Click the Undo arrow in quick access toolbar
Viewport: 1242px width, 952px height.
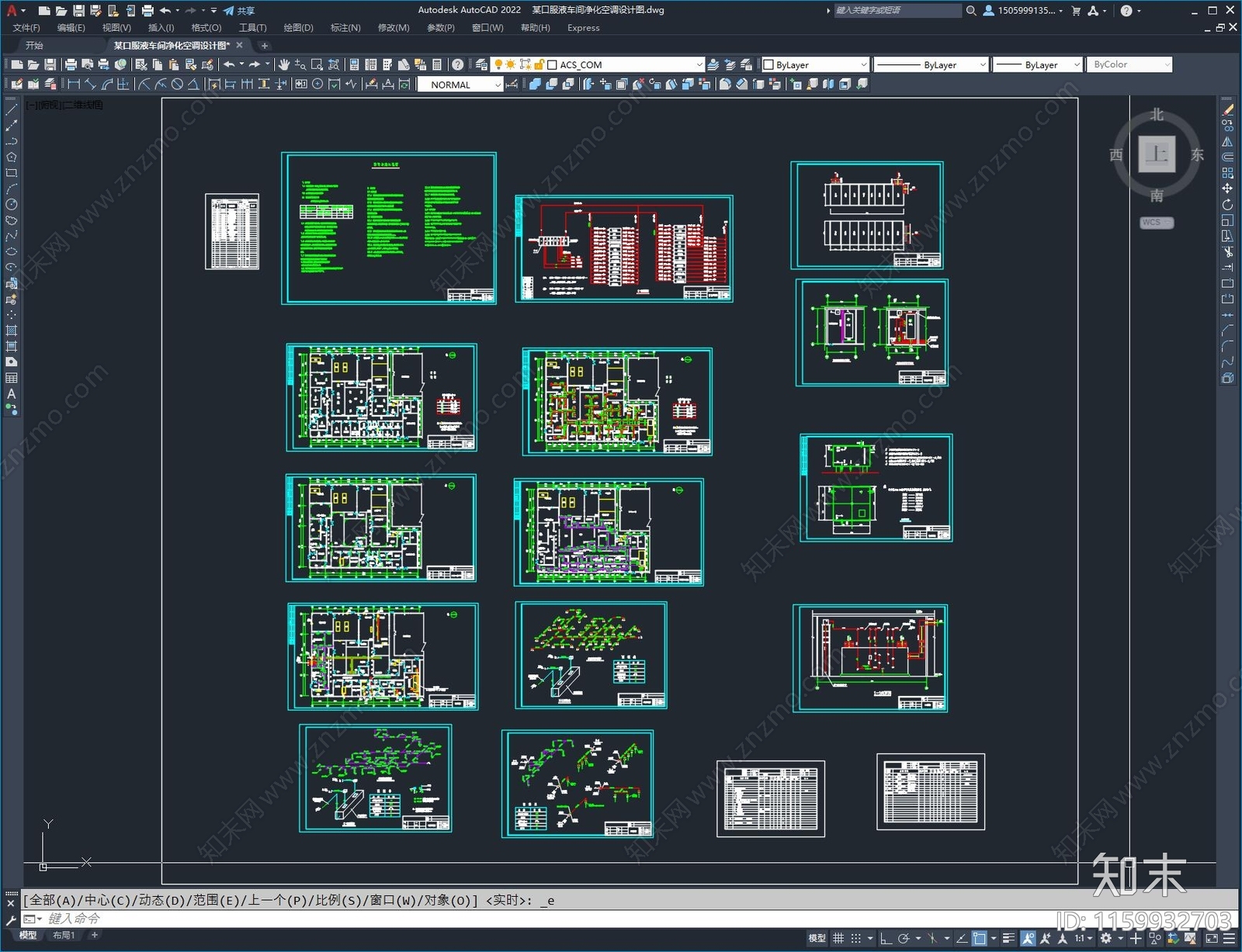coord(165,11)
